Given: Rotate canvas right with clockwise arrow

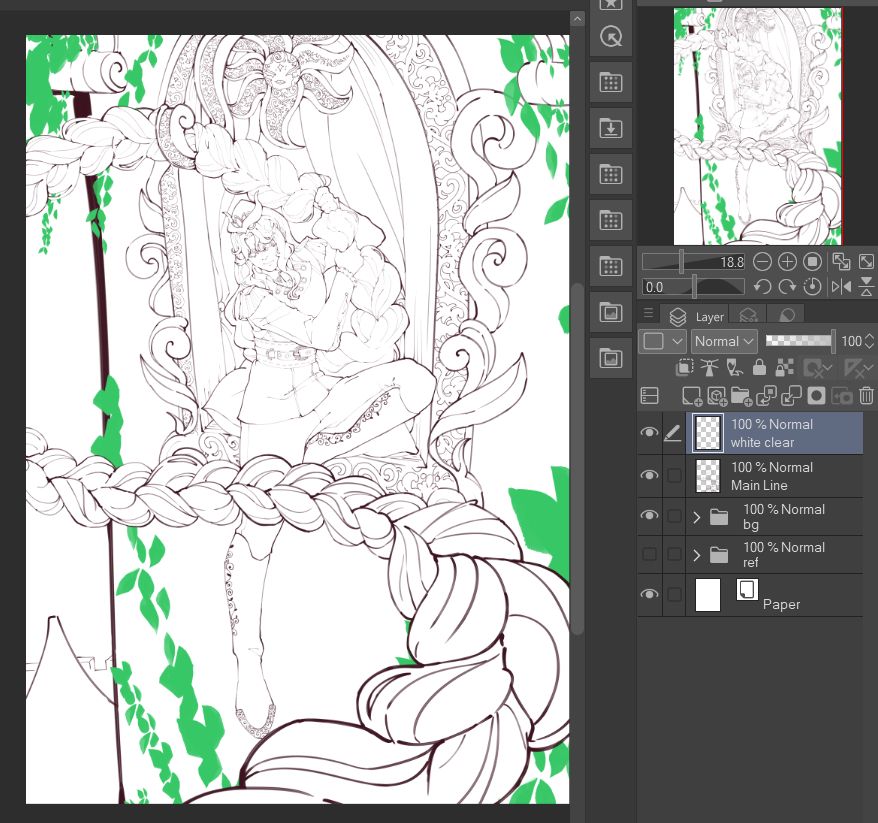Looking at the screenshot, I should coord(787,287).
